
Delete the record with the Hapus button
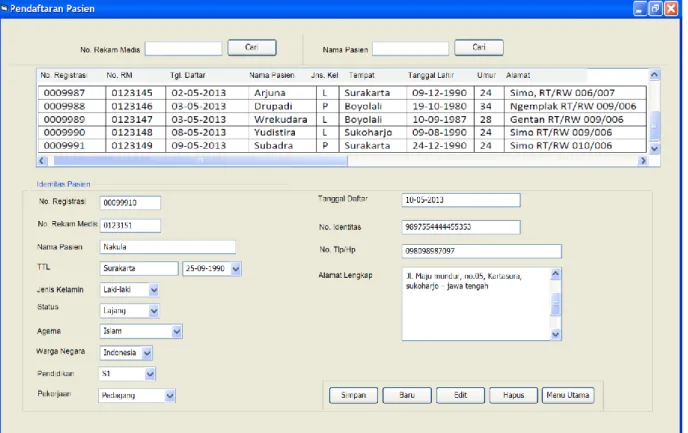click(513, 395)
